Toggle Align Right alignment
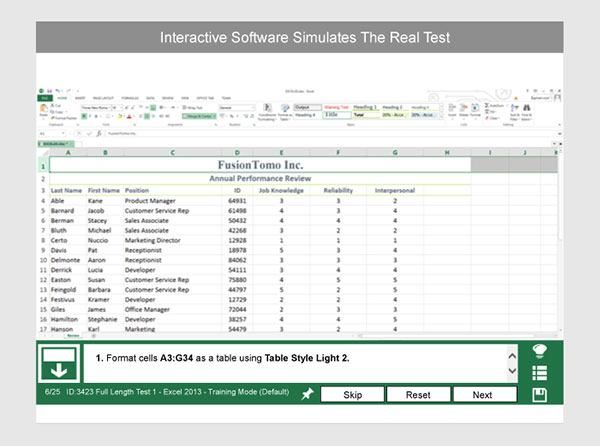Viewport: 600px width, 446px height. pos(153,116)
